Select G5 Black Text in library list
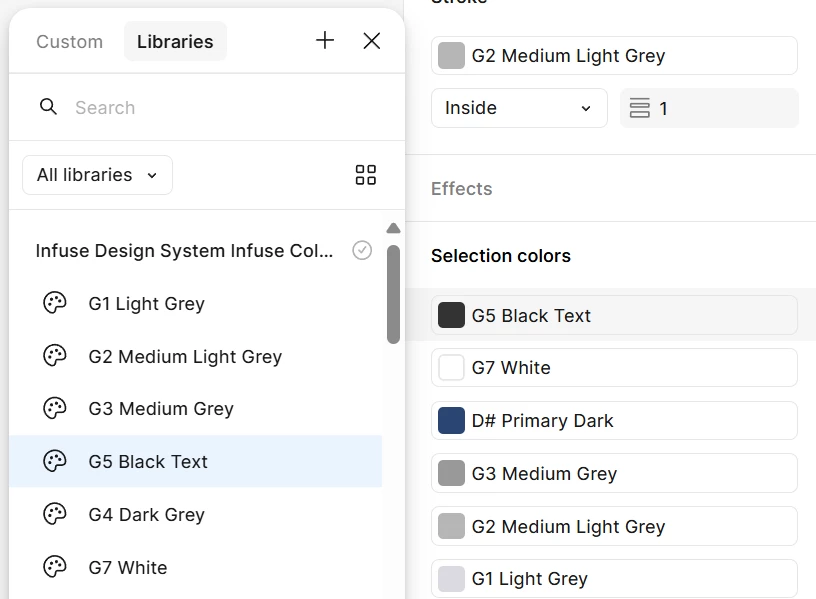Screen dimensions: 816x599 [x=148, y=461]
